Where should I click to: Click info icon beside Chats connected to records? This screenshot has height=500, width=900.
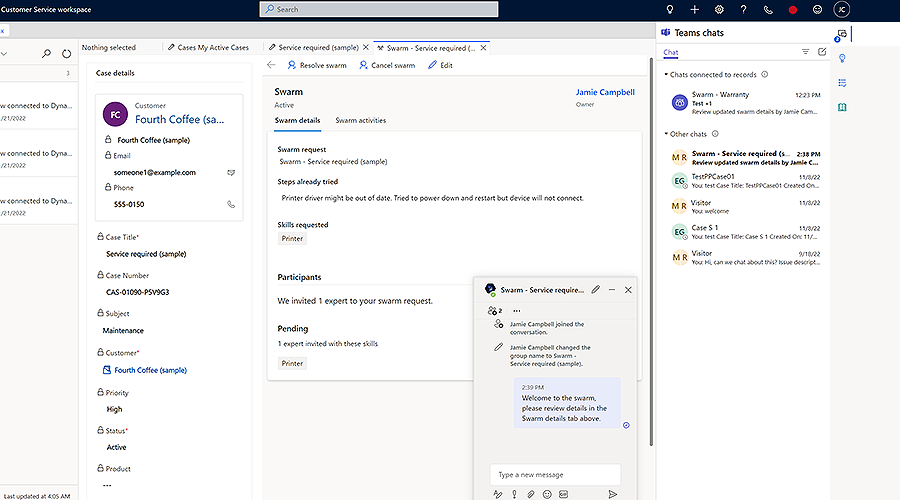tap(765, 74)
